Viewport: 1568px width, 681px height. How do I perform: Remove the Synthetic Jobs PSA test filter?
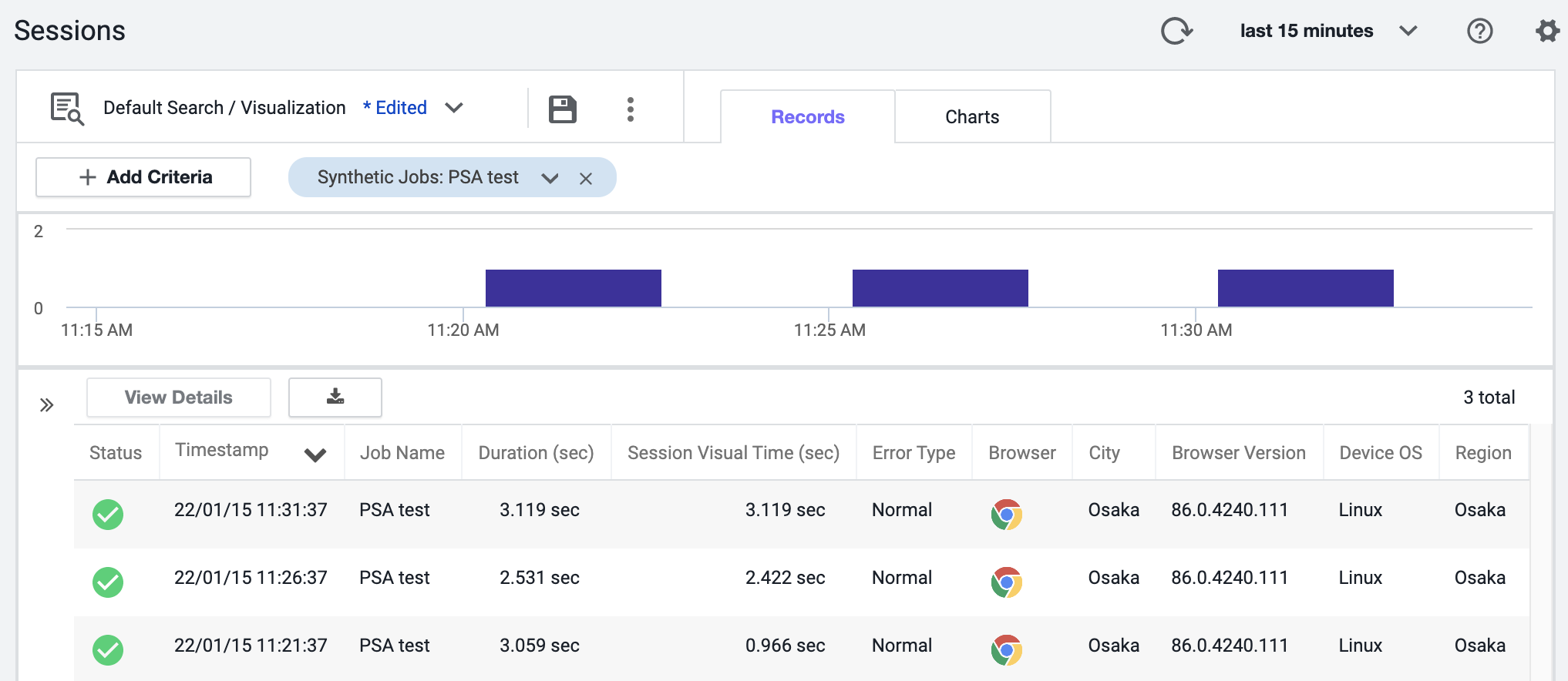coord(586,179)
